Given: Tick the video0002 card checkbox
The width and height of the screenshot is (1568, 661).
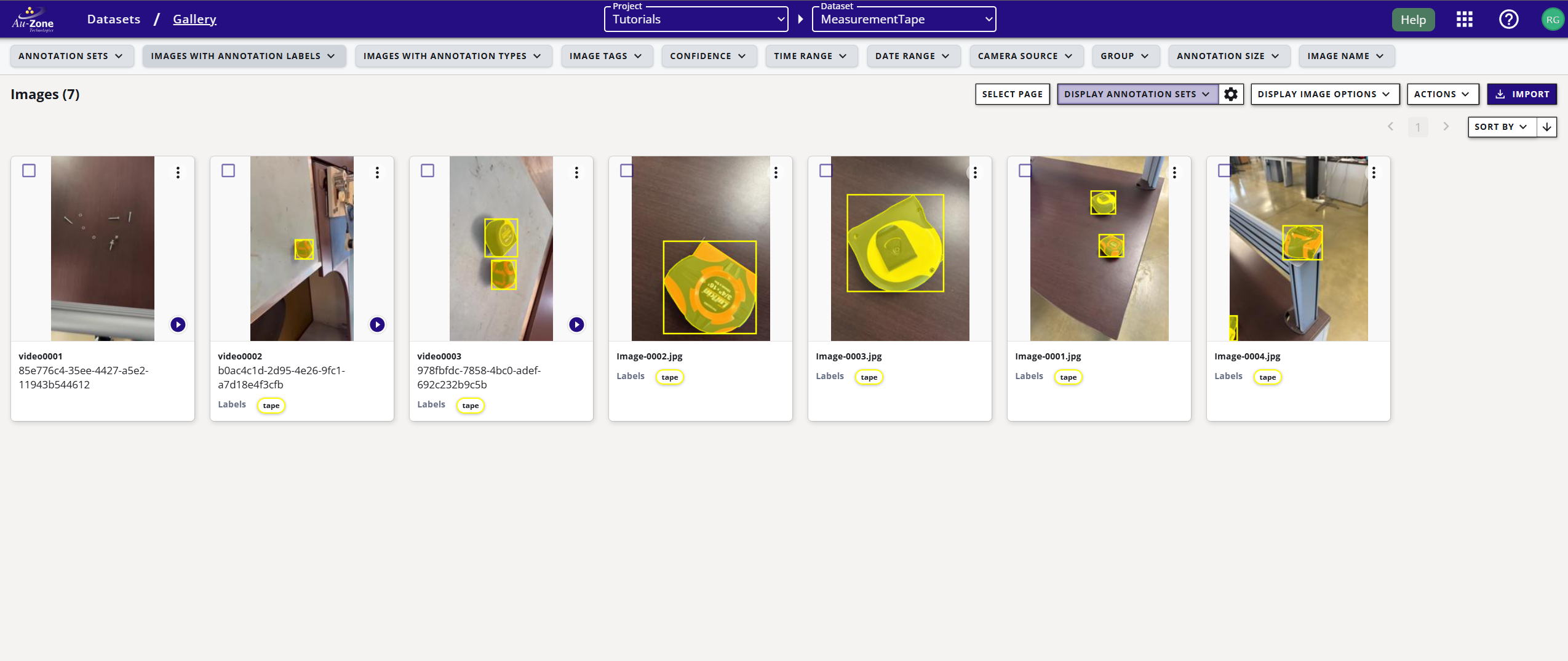Looking at the screenshot, I should click(228, 170).
